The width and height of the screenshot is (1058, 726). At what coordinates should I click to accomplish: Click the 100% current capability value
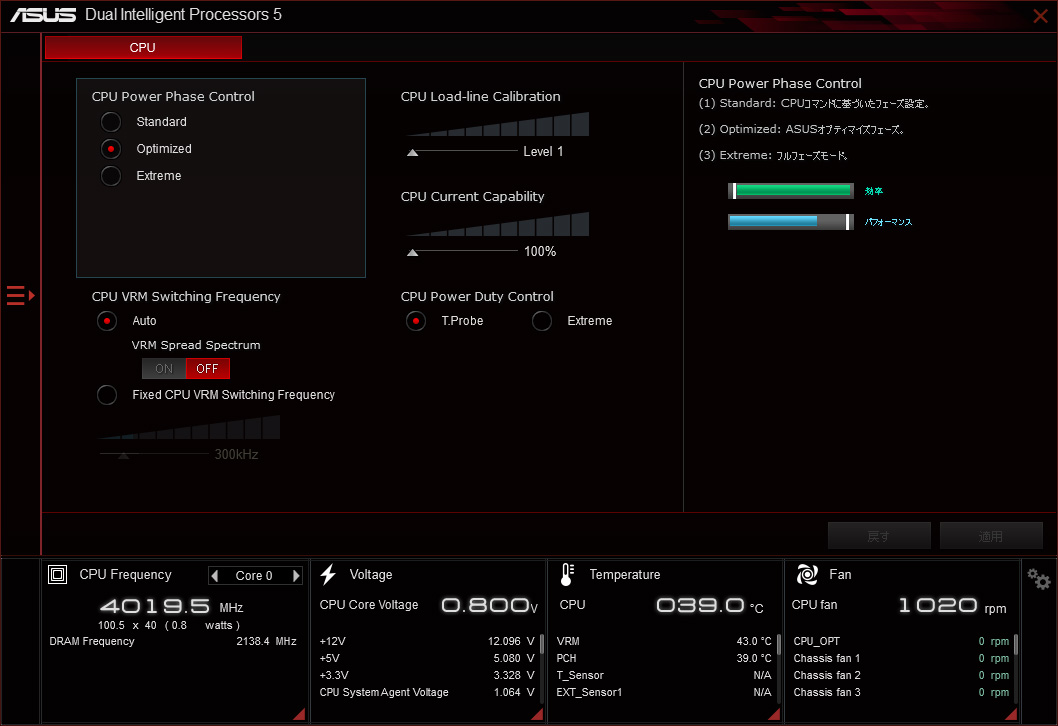click(540, 252)
